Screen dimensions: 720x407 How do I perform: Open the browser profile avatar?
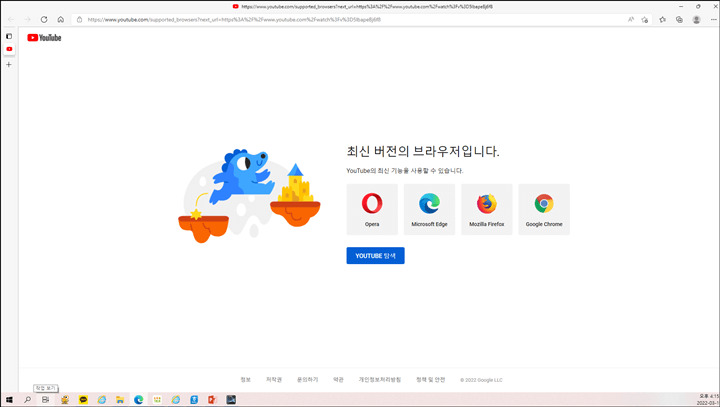697,19
